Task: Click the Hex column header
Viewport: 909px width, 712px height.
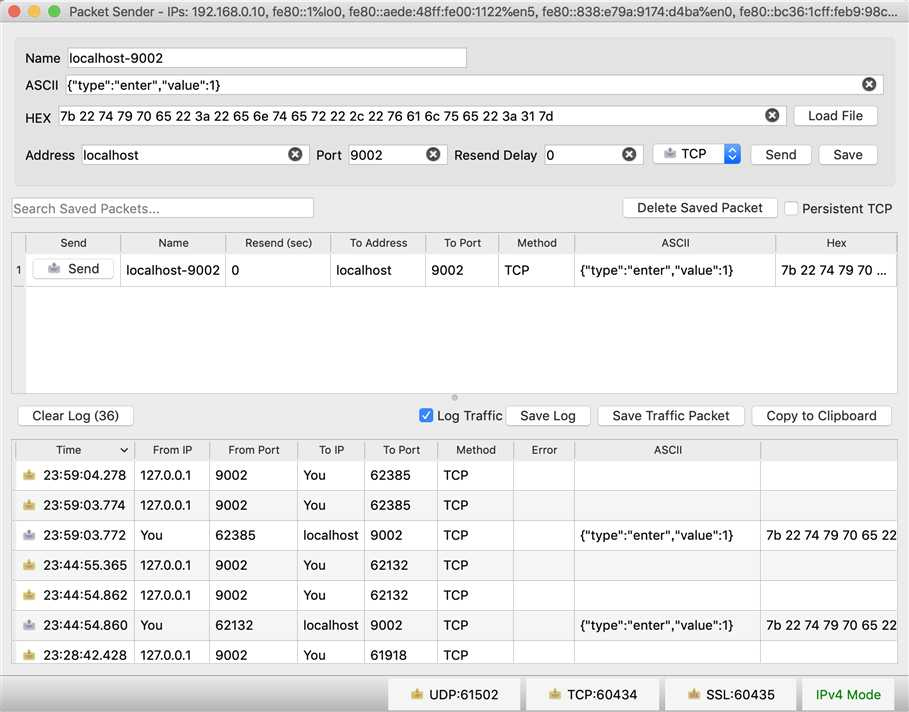Action: pos(836,243)
